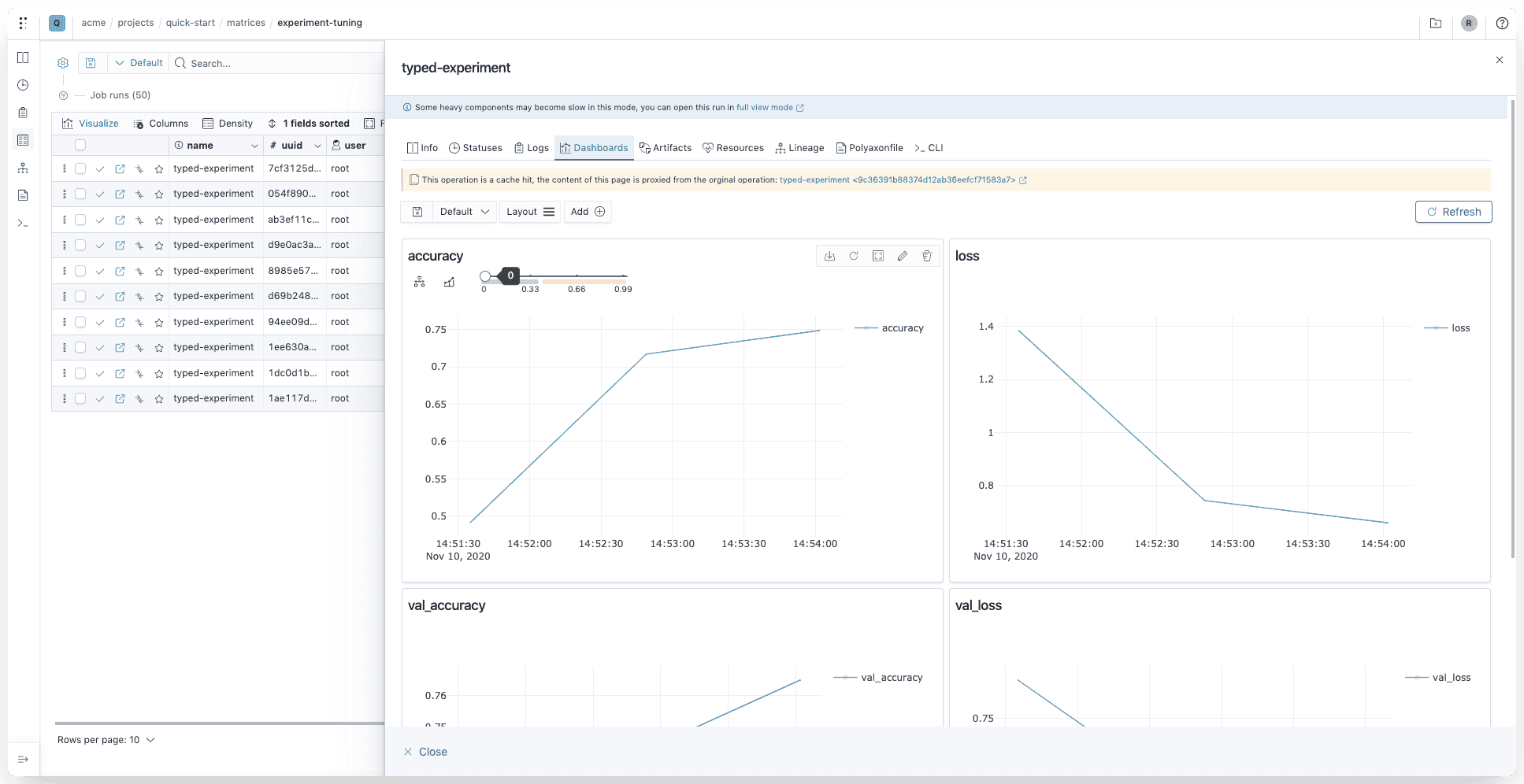Open the run in full view mode
The image size is (1524, 784).
coord(766,107)
